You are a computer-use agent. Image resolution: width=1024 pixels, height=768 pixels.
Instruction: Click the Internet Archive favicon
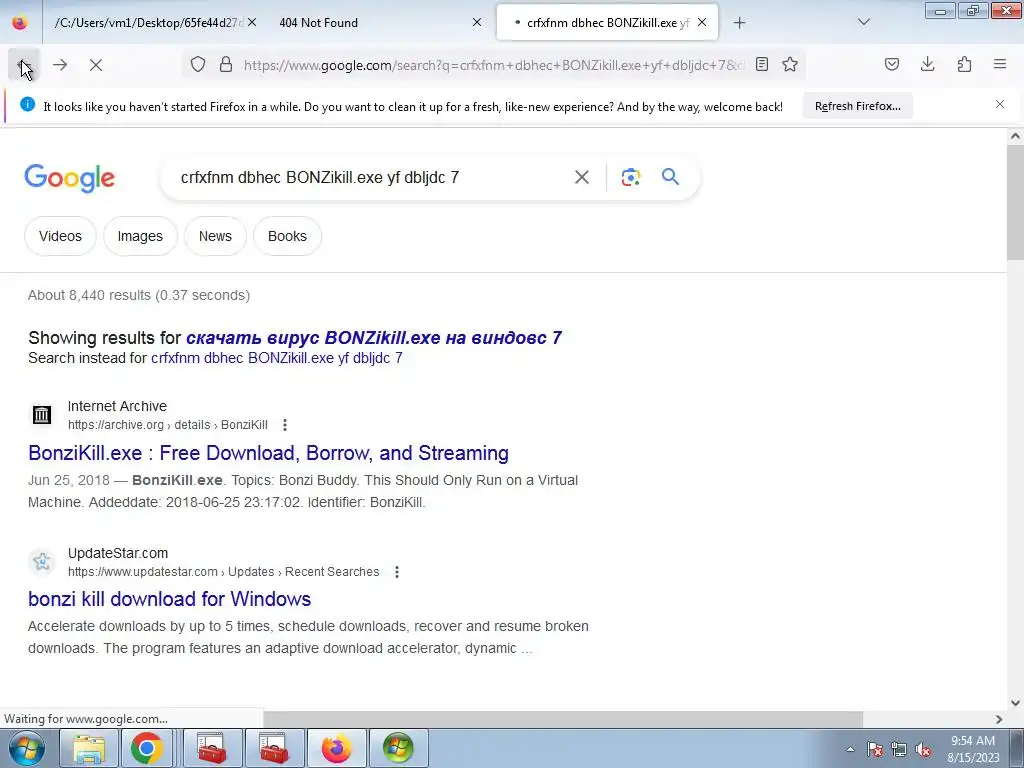point(42,415)
